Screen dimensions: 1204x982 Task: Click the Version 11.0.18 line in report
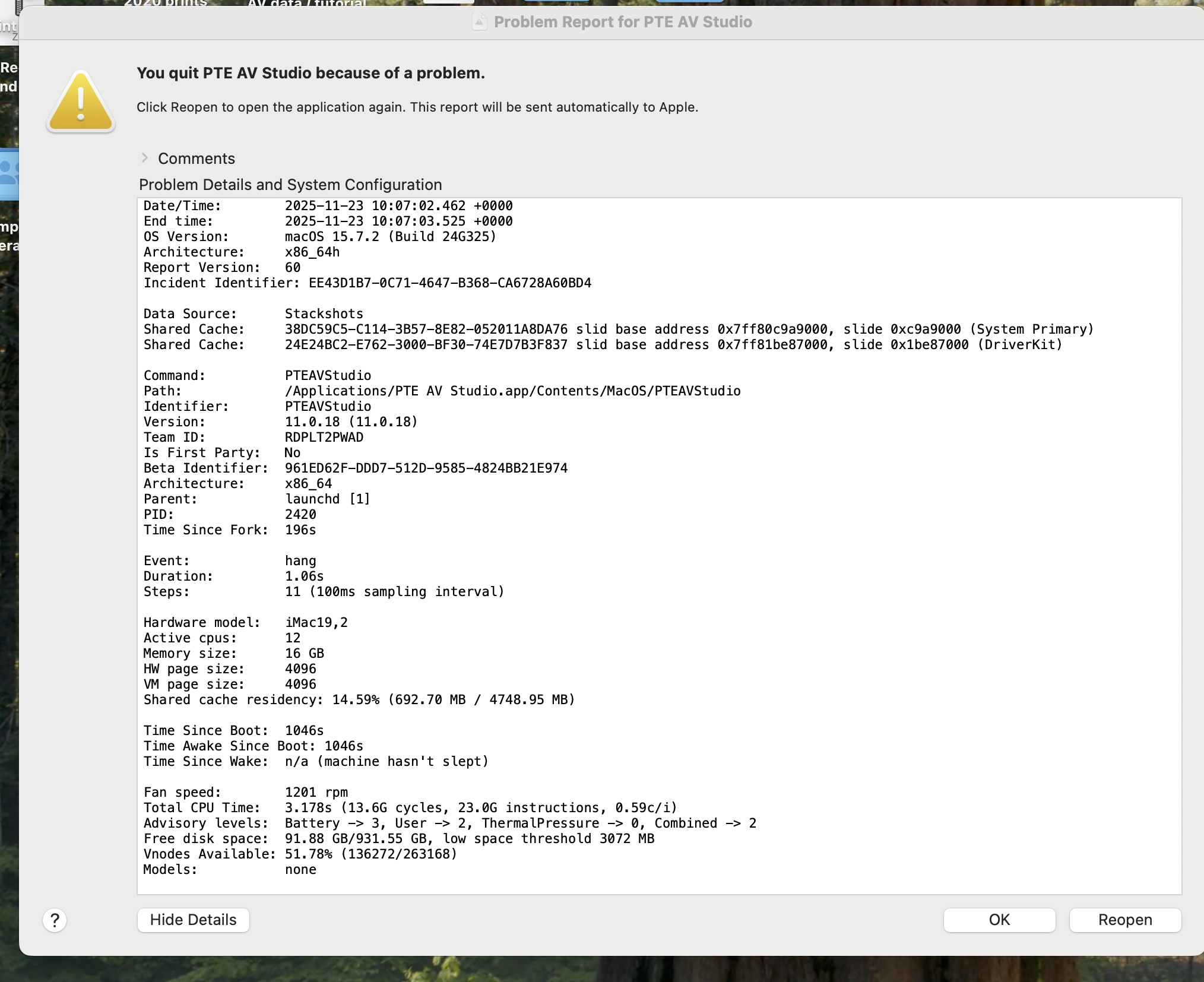click(x=280, y=422)
